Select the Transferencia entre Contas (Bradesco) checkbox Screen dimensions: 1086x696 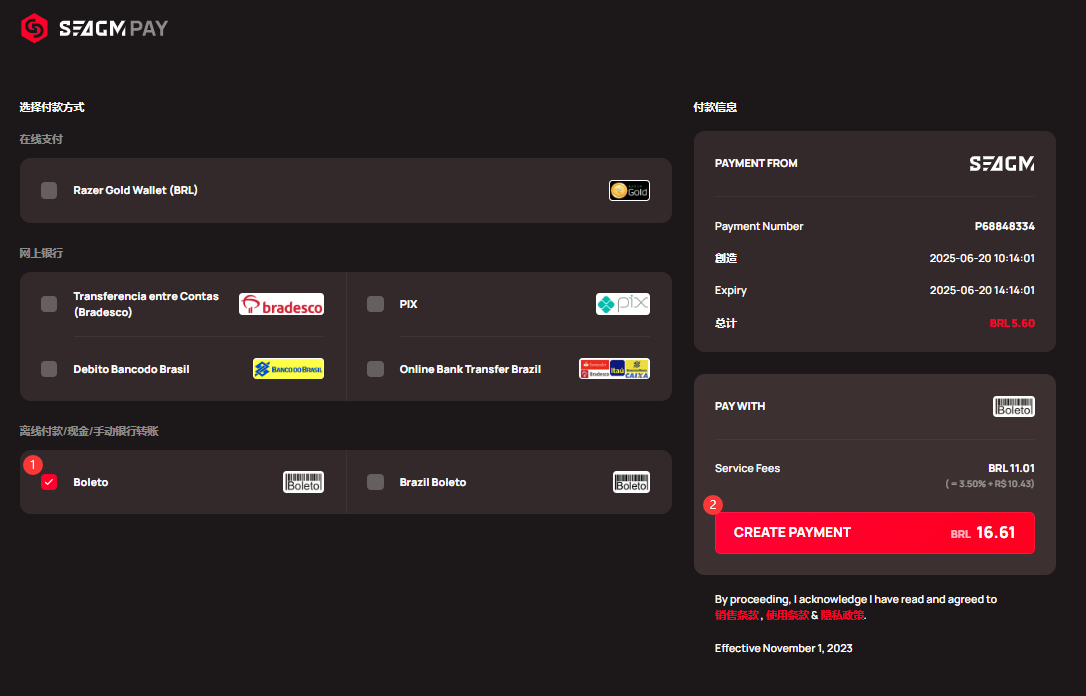[49, 304]
